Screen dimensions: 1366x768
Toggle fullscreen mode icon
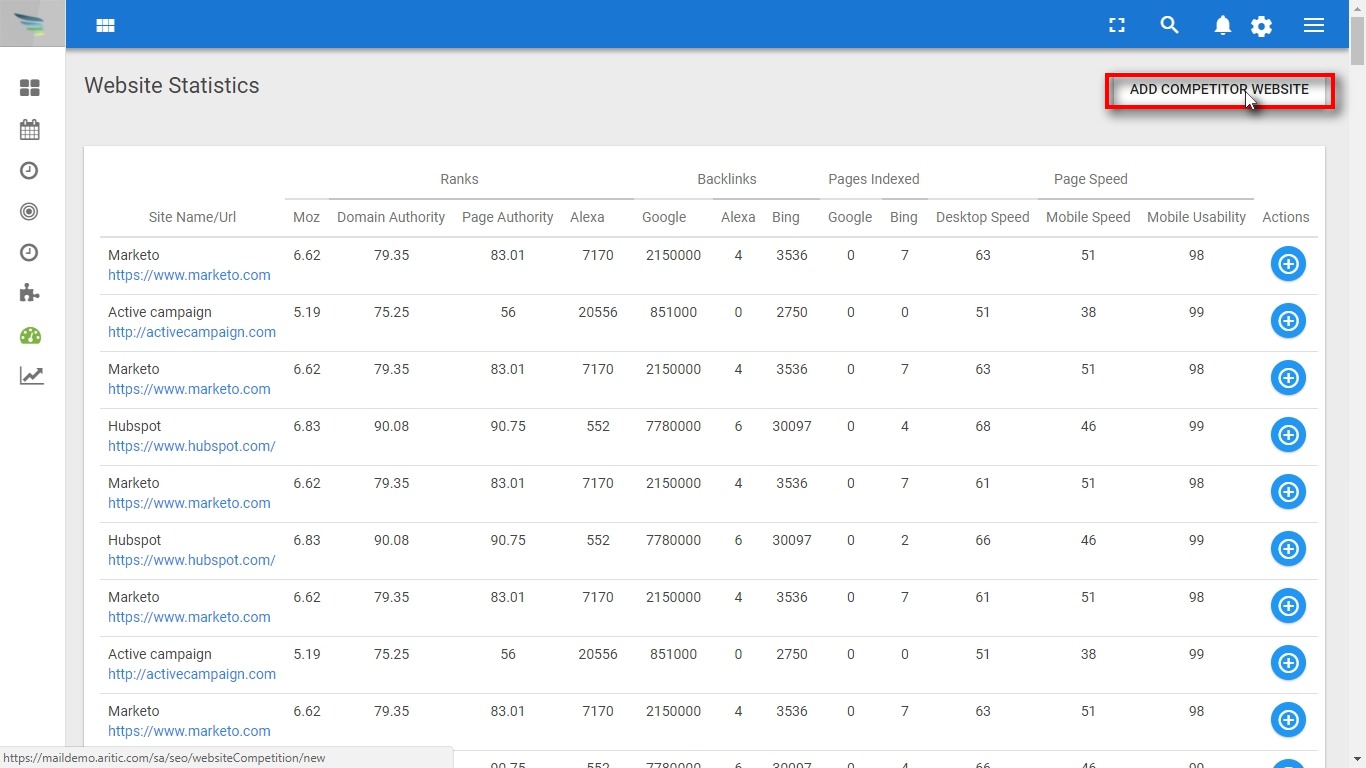click(x=1117, y=26)
